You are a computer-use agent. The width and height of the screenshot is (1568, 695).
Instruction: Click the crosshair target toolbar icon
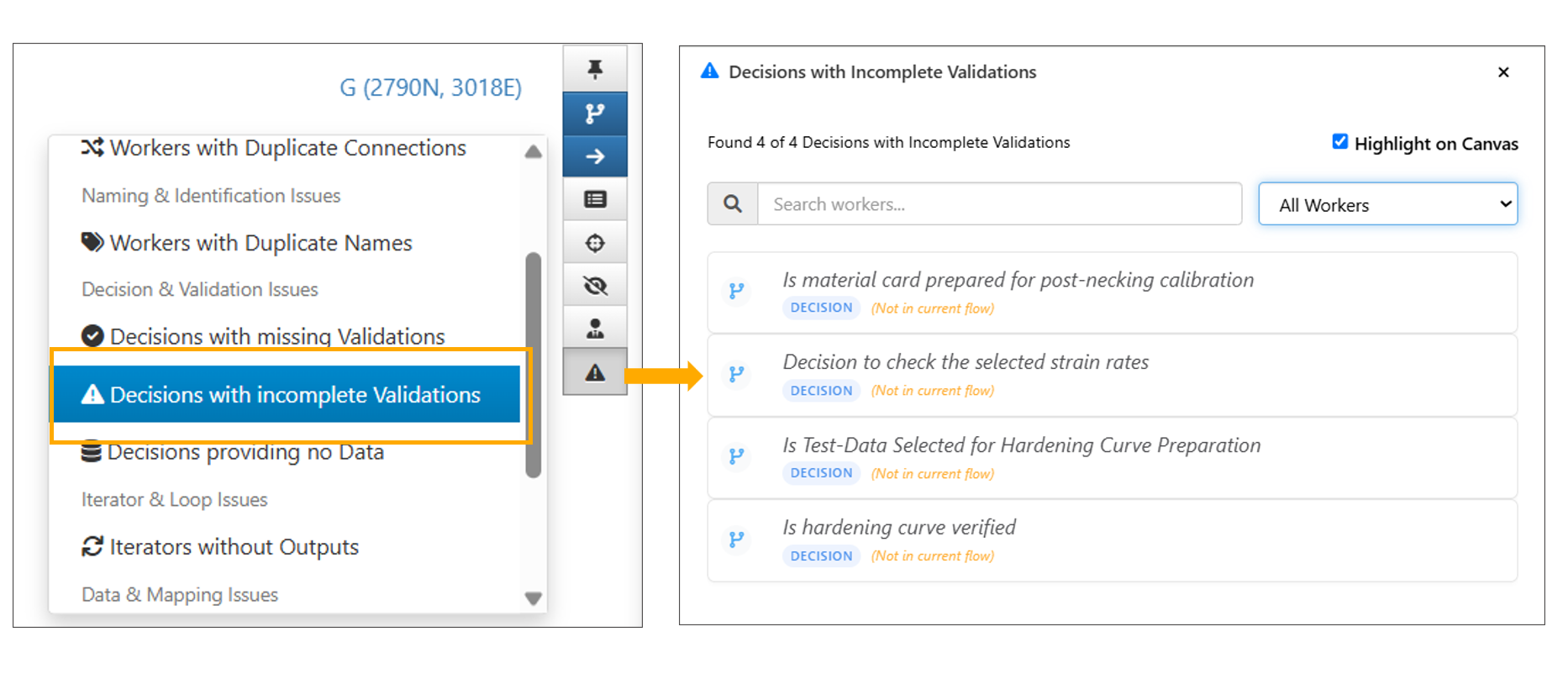(595, 243)
